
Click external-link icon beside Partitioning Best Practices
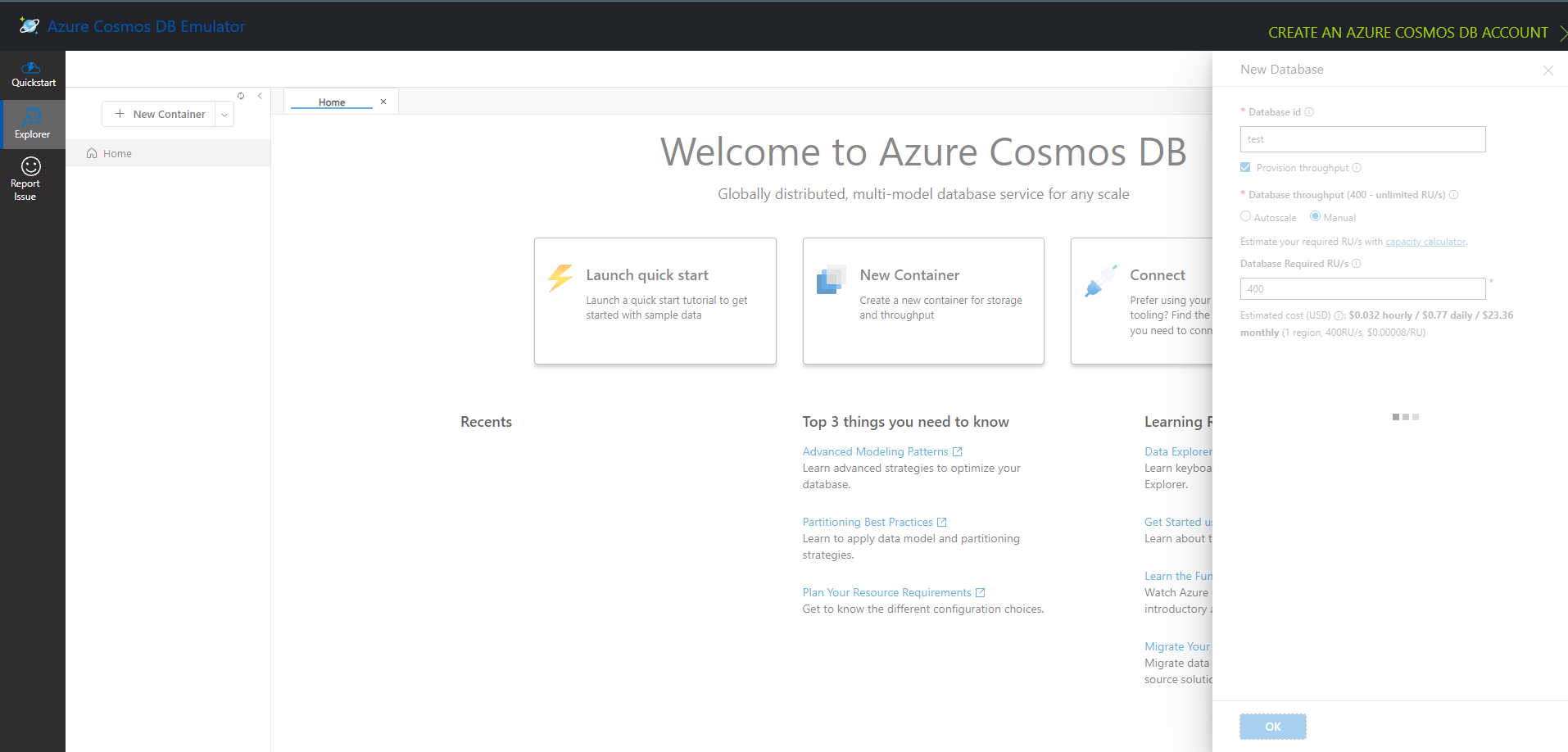click(942, 522)
